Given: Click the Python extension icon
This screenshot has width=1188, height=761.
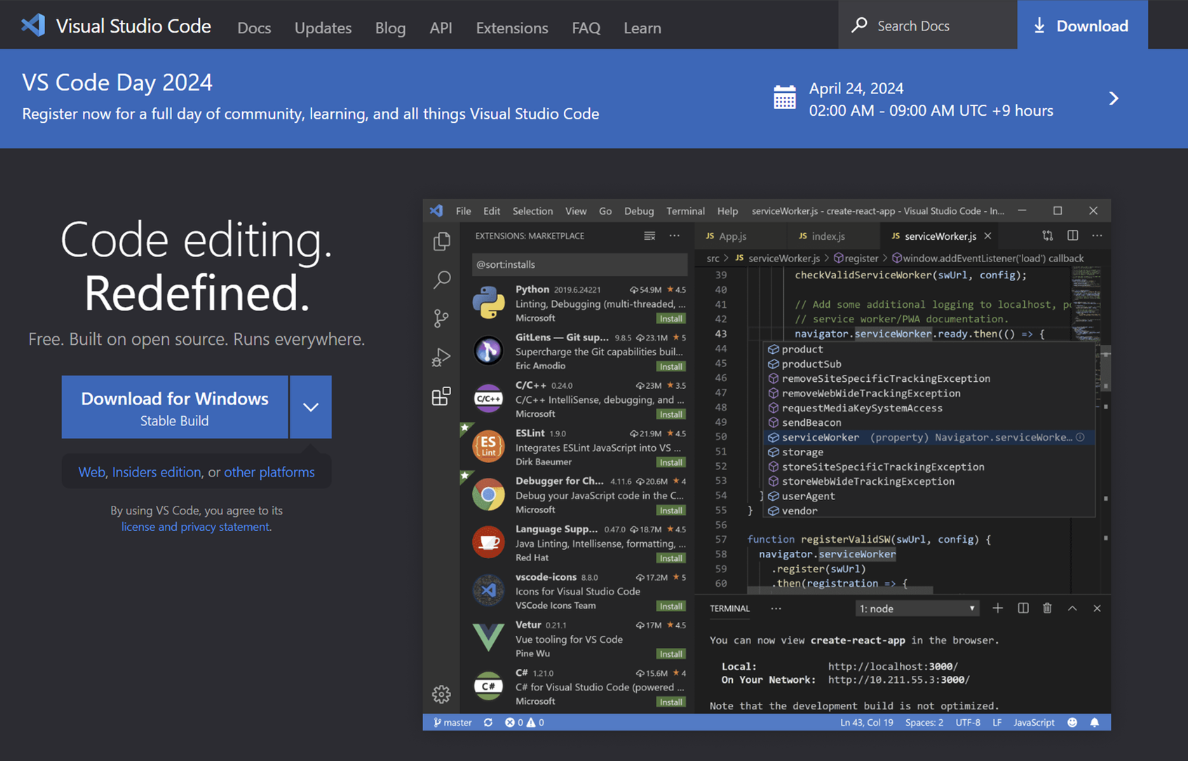Looking at the screenshot, I should click(x=489, y=302).
